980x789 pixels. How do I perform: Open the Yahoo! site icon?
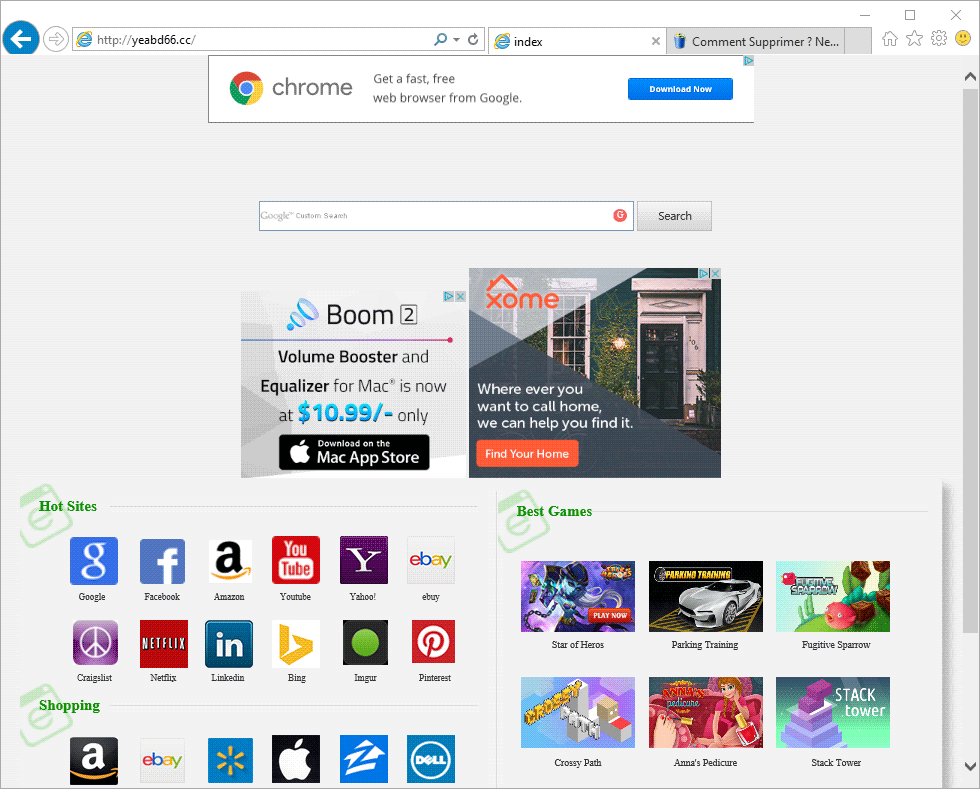[364, 560]
